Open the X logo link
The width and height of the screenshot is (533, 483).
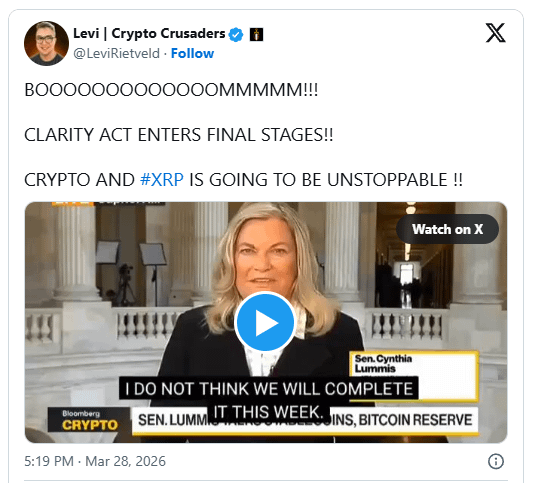(495, 33)
